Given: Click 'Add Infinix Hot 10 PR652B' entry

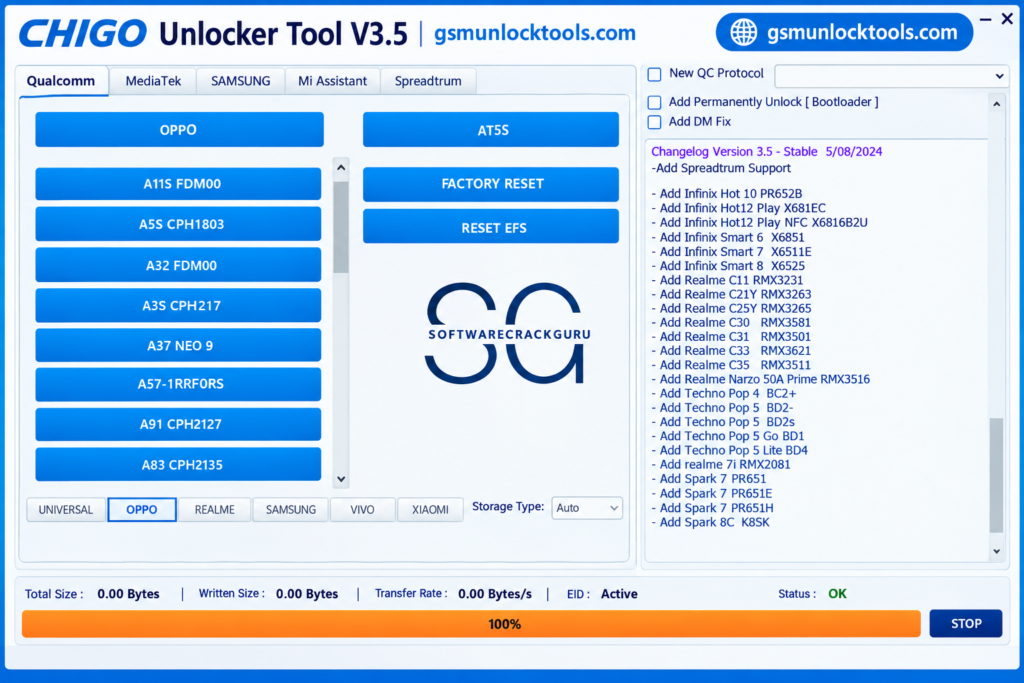Looking at the screenshot, I should pyautogui.click(x=727, y=194).
